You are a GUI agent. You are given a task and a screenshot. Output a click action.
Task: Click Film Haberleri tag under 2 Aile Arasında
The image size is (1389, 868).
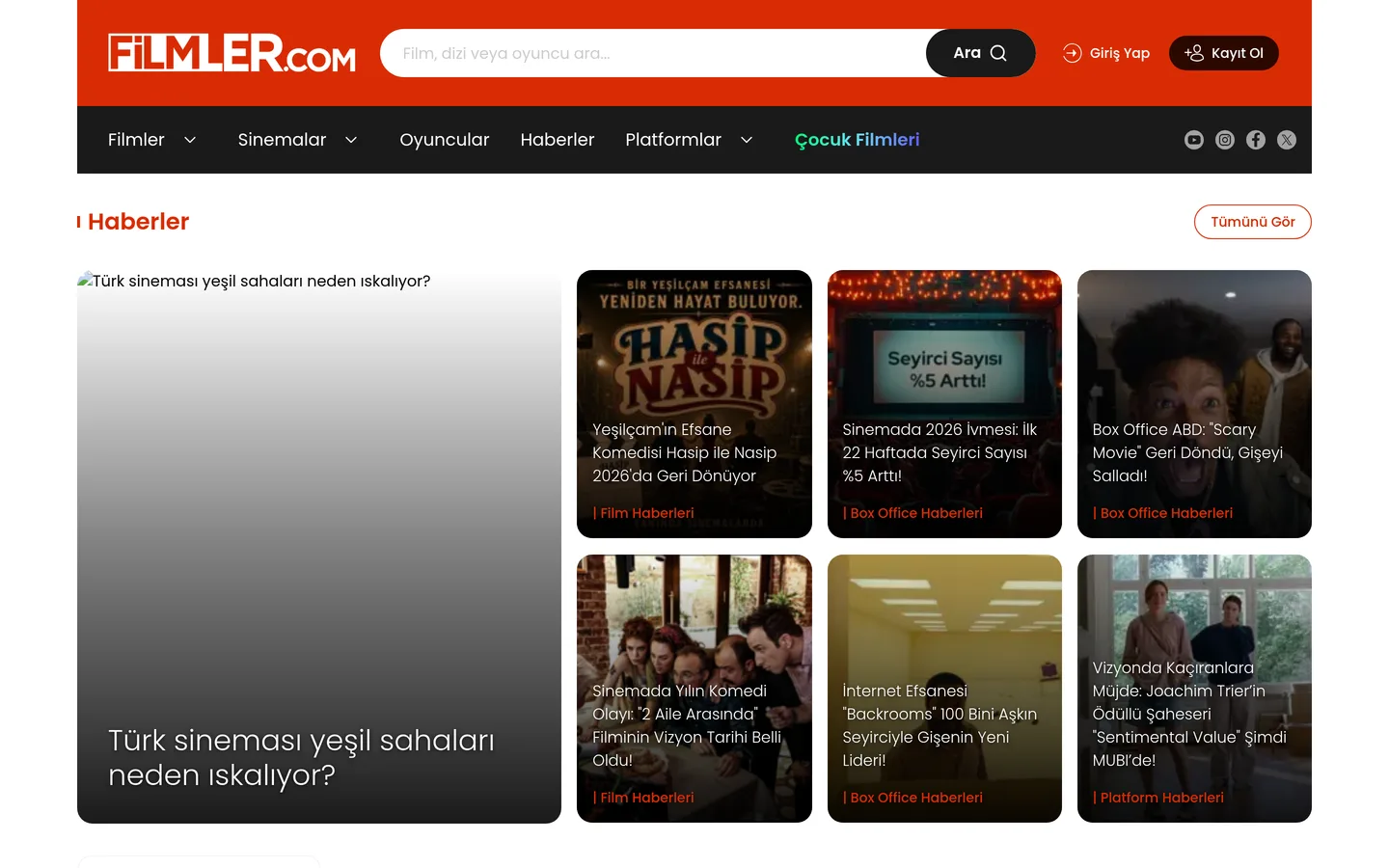click(x=643, y=798)
